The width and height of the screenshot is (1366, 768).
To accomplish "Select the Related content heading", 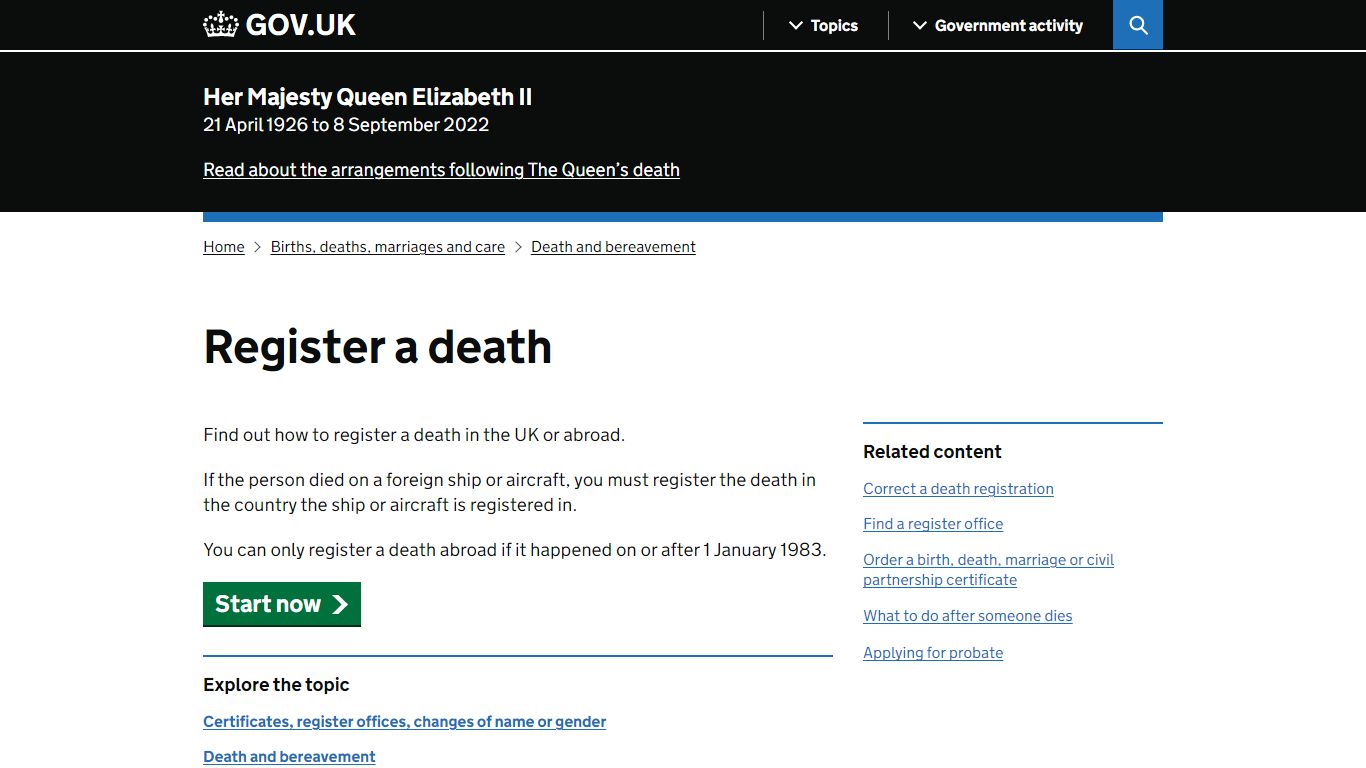I will click(932, 452).
